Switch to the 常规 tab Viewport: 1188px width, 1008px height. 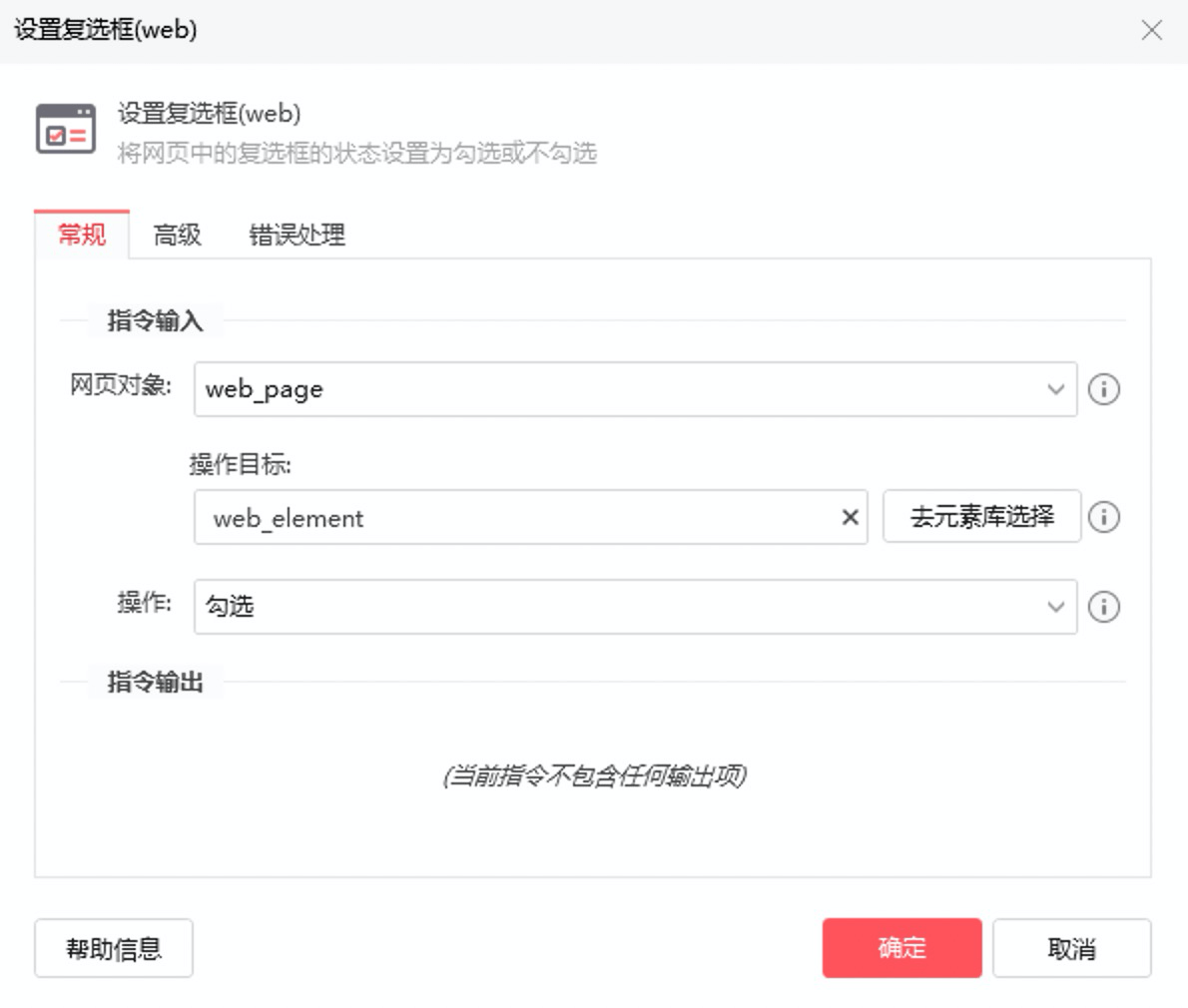(x=82, y=235)
